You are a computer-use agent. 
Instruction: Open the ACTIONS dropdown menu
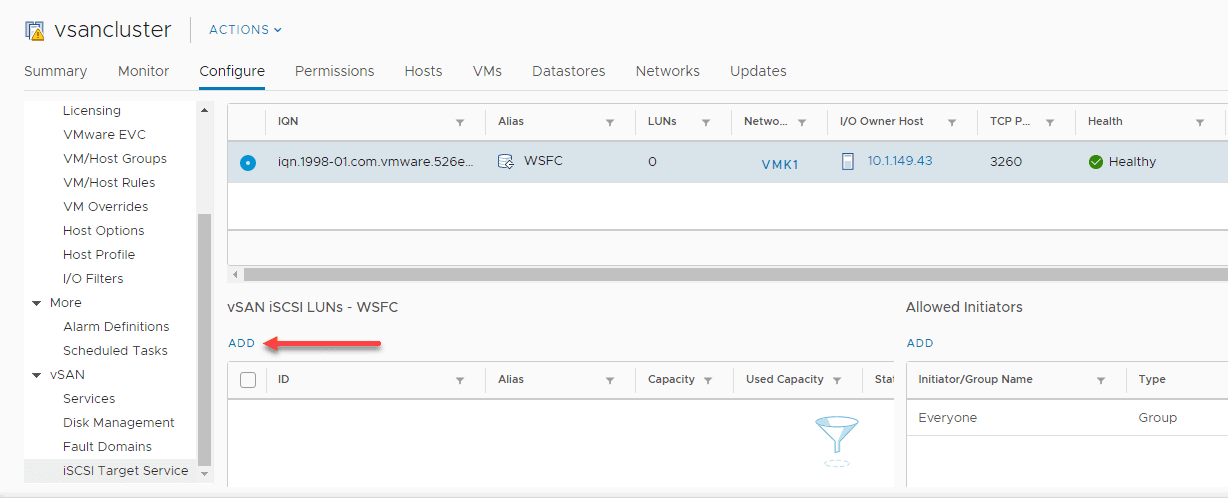[245, 30]
